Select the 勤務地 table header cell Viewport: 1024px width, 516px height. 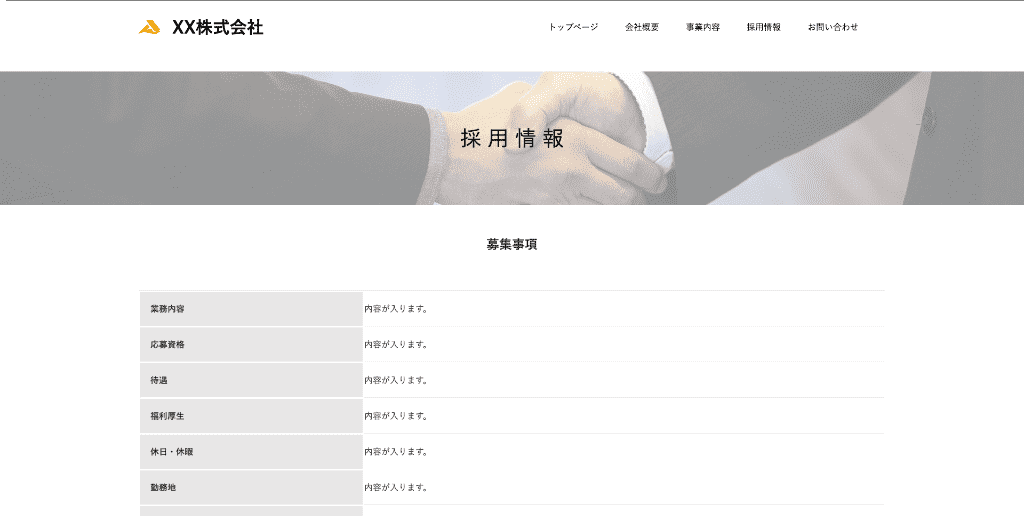251,487
